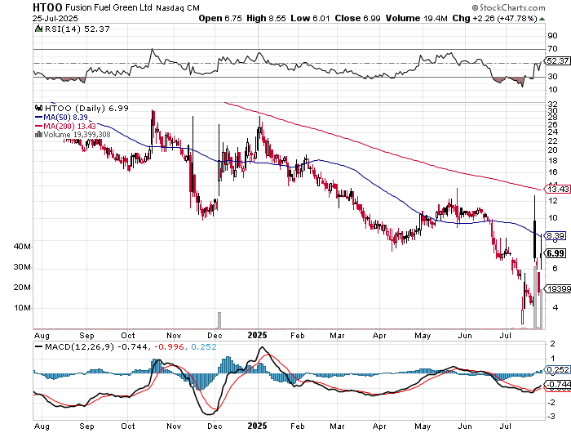Click the Jul label on MACD axis

tap(506, 426)
